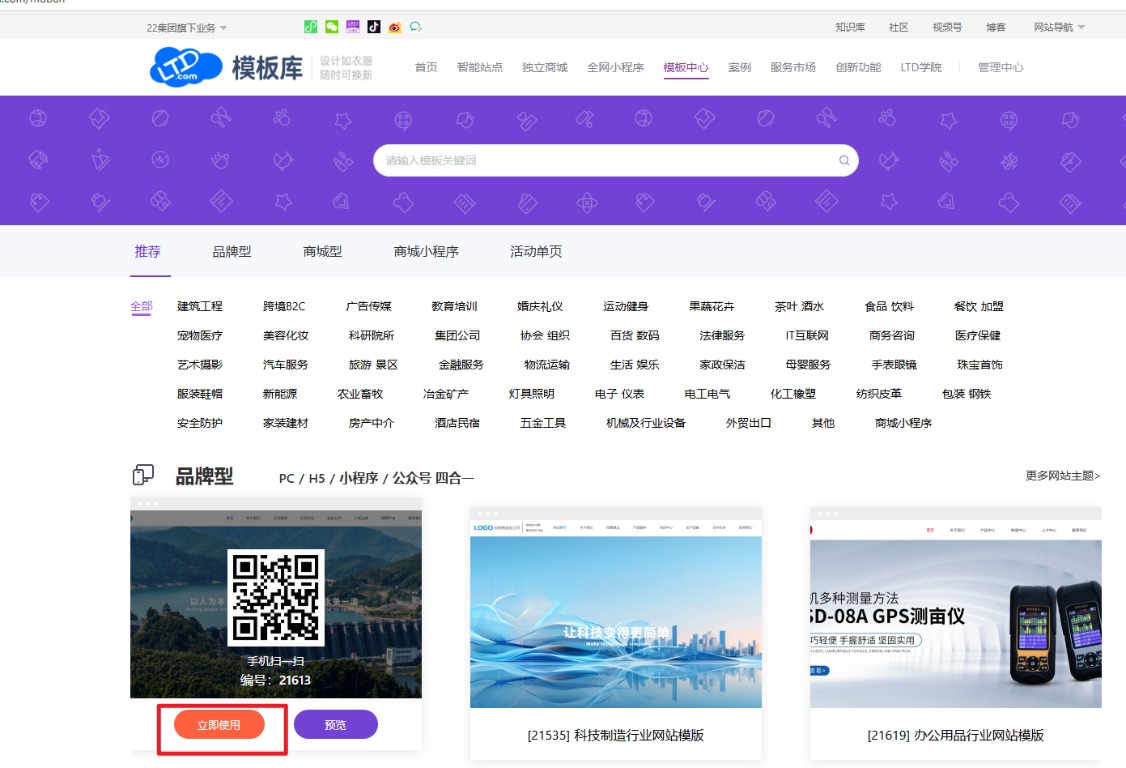Filter by 其他 category

click(823, 423)
